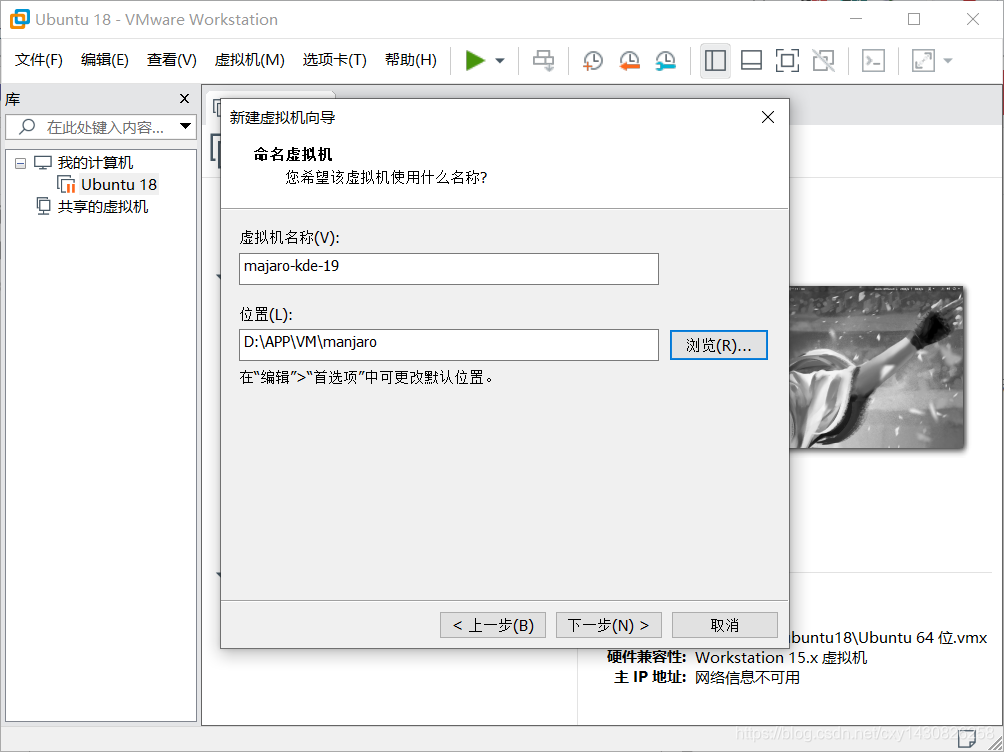Toggle the library sidebar view icon

715,61
